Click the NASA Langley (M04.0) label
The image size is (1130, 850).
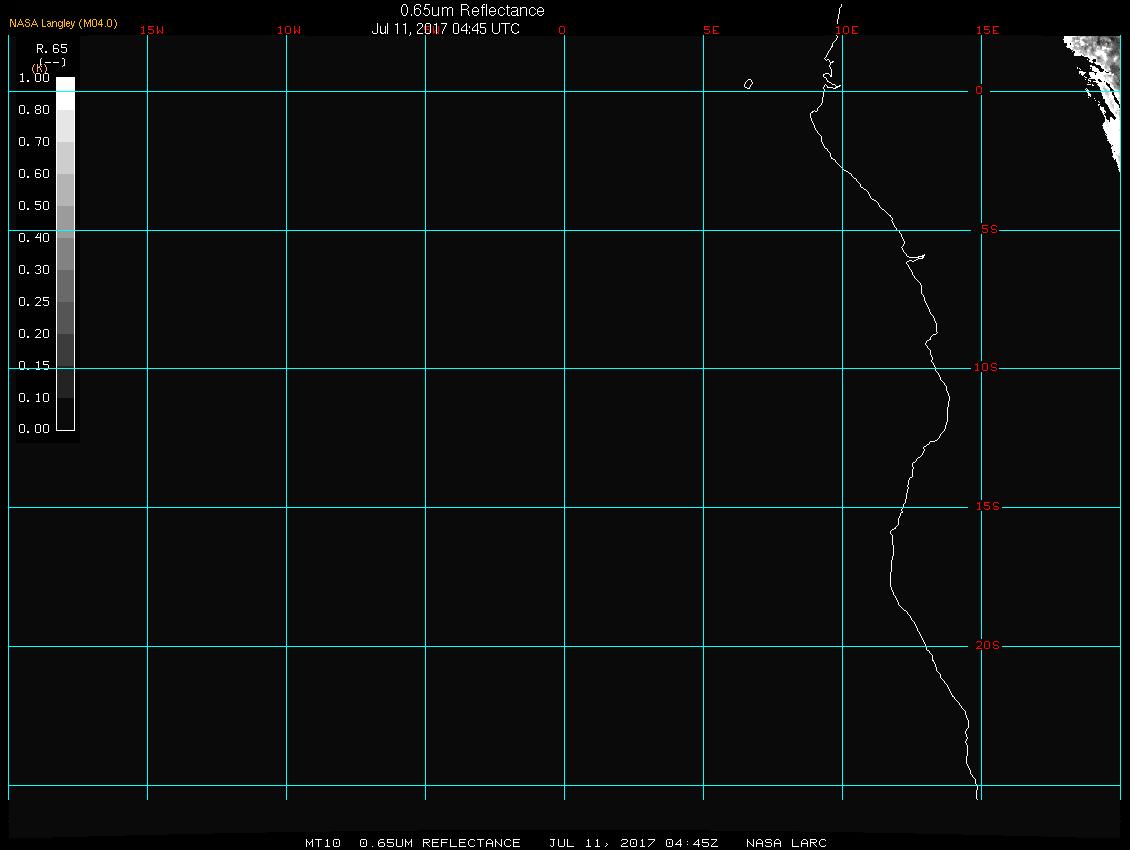click(63, 23)
